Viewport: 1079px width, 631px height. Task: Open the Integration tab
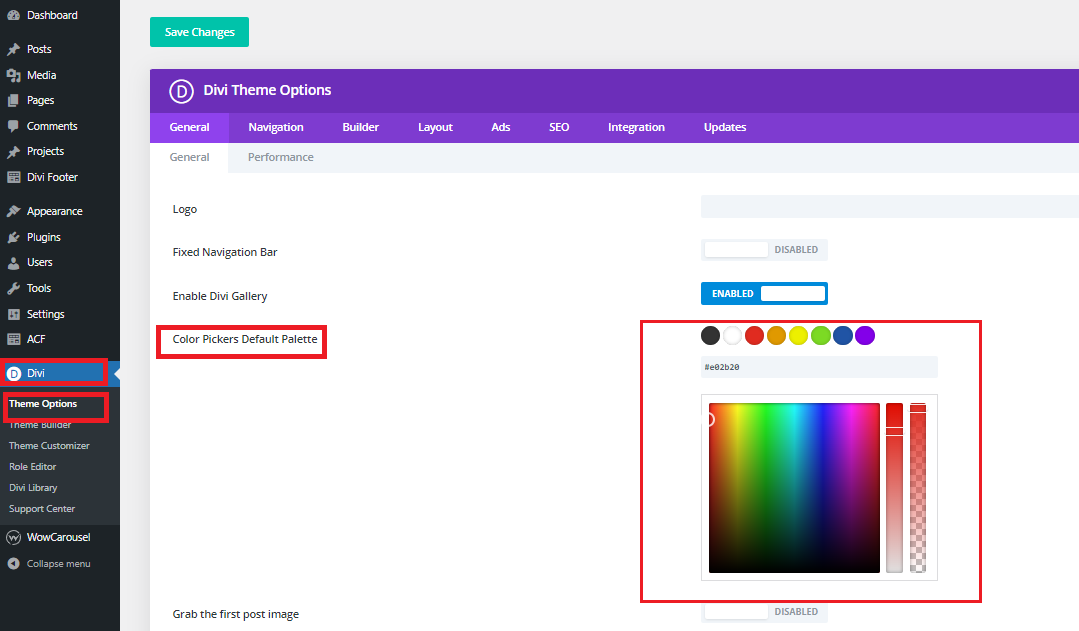[636, 127]
